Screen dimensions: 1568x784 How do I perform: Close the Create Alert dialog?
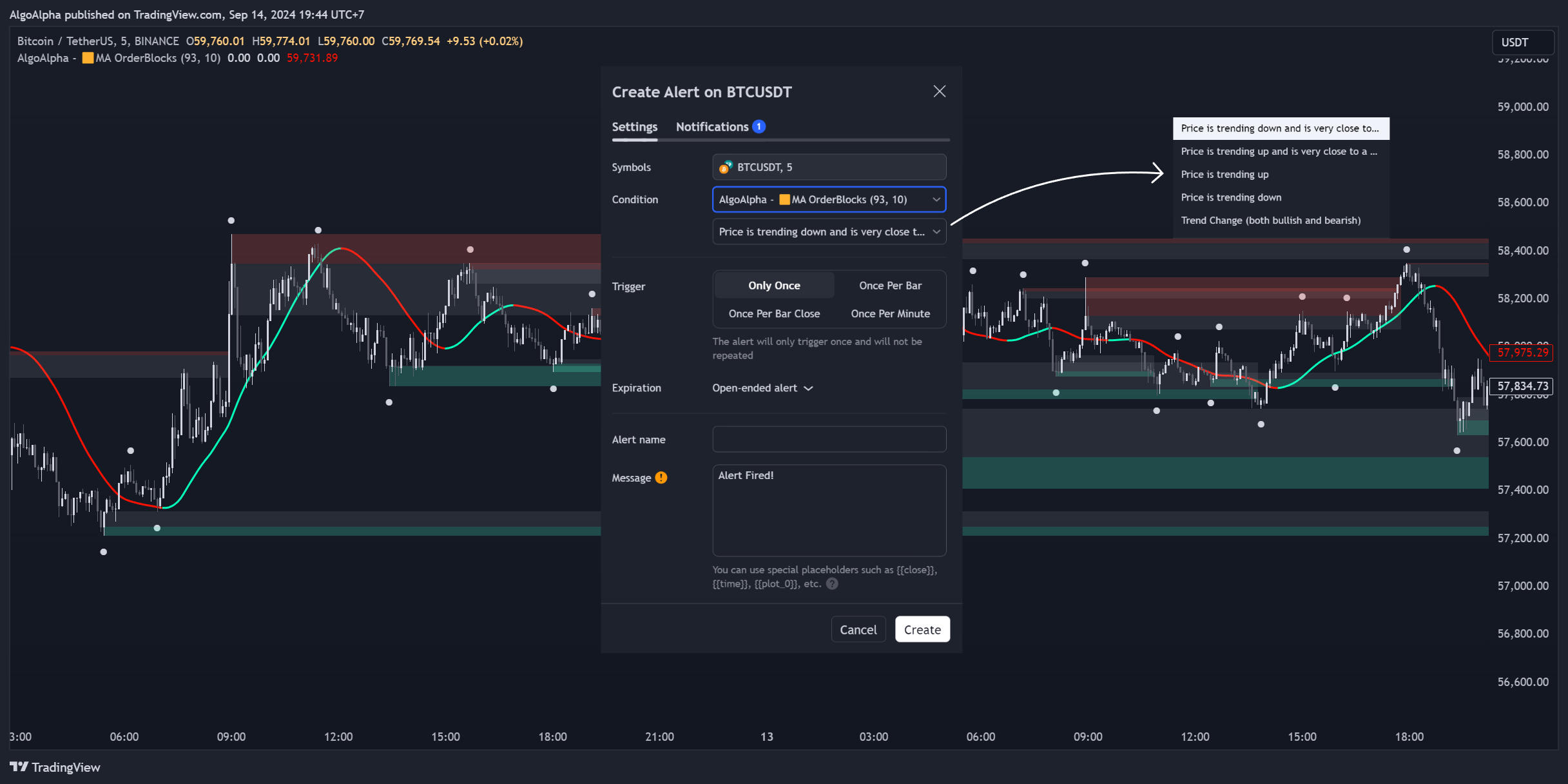(x=939, y=92)
